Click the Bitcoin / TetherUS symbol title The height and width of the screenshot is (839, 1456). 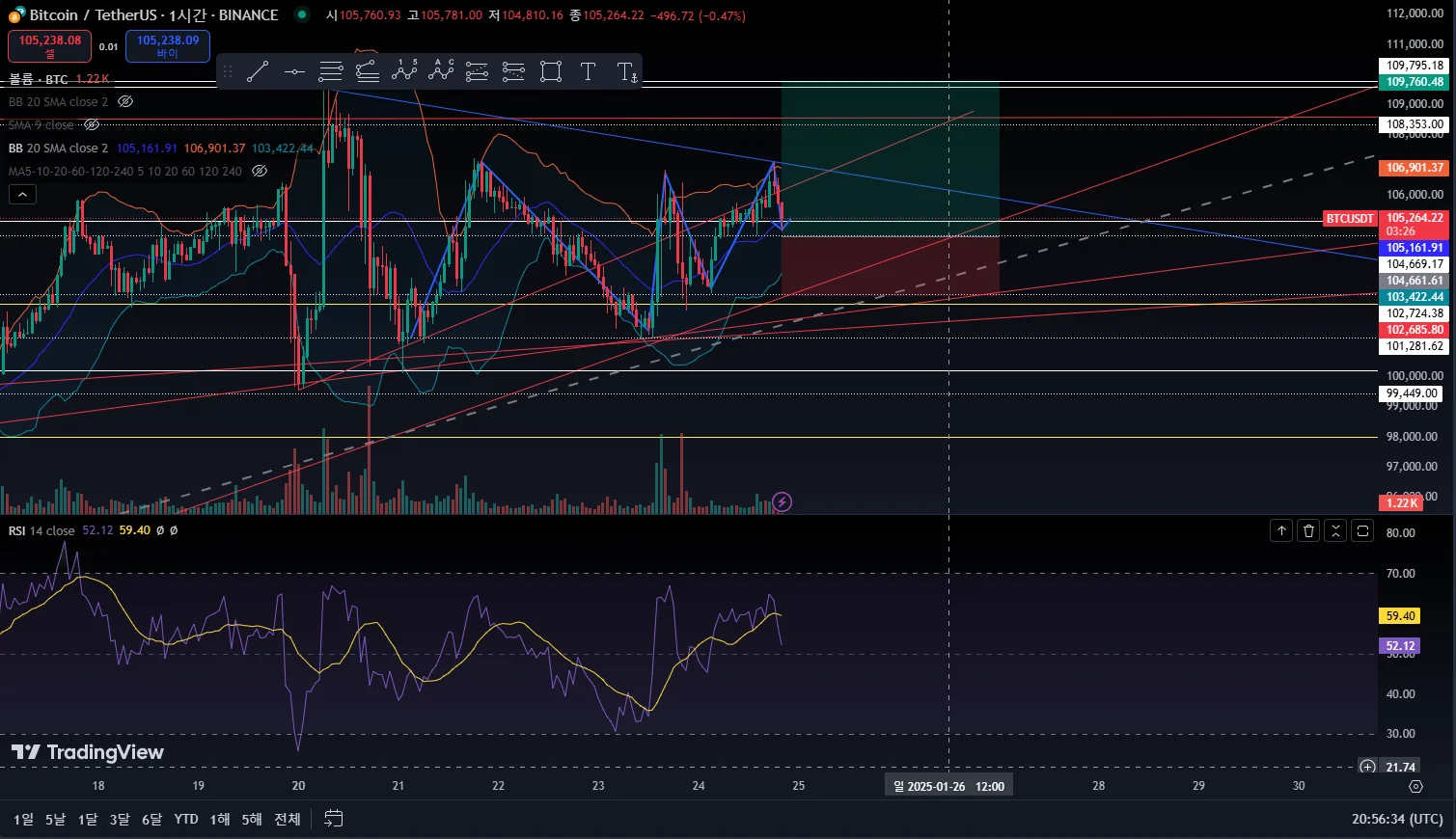click(x=92, y=14)
